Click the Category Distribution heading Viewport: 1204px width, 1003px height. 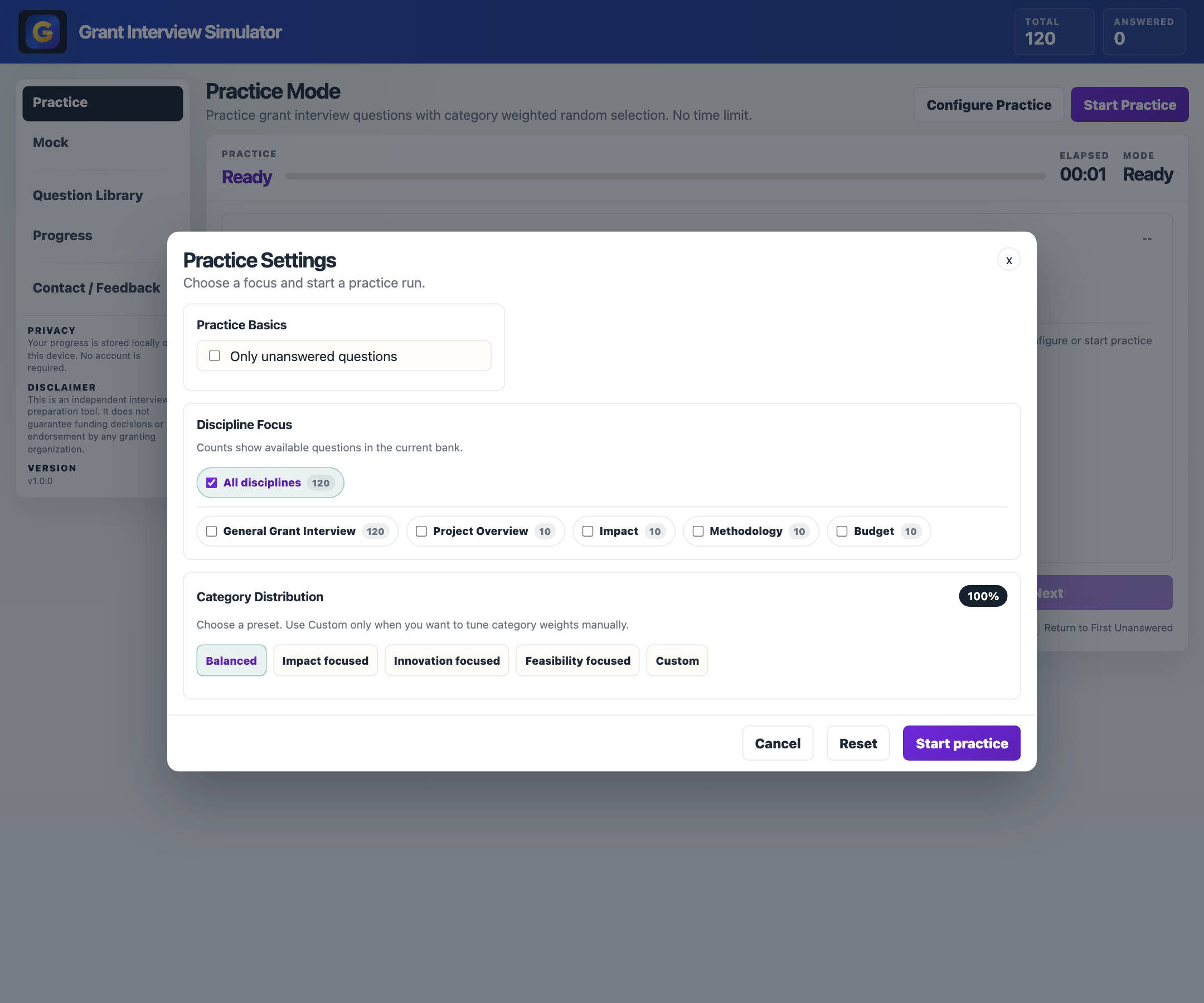[260, 597]
